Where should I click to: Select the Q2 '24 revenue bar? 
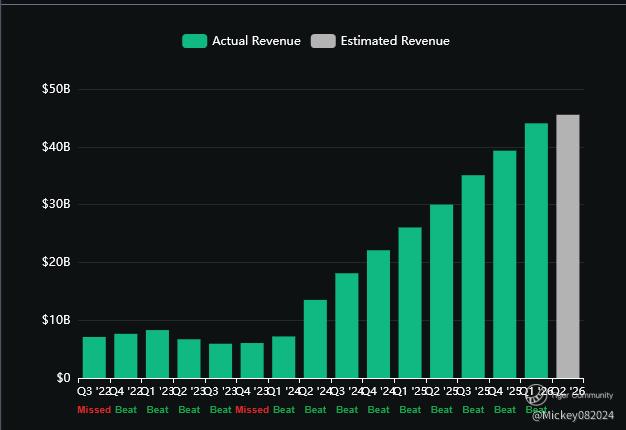[315, 338]
